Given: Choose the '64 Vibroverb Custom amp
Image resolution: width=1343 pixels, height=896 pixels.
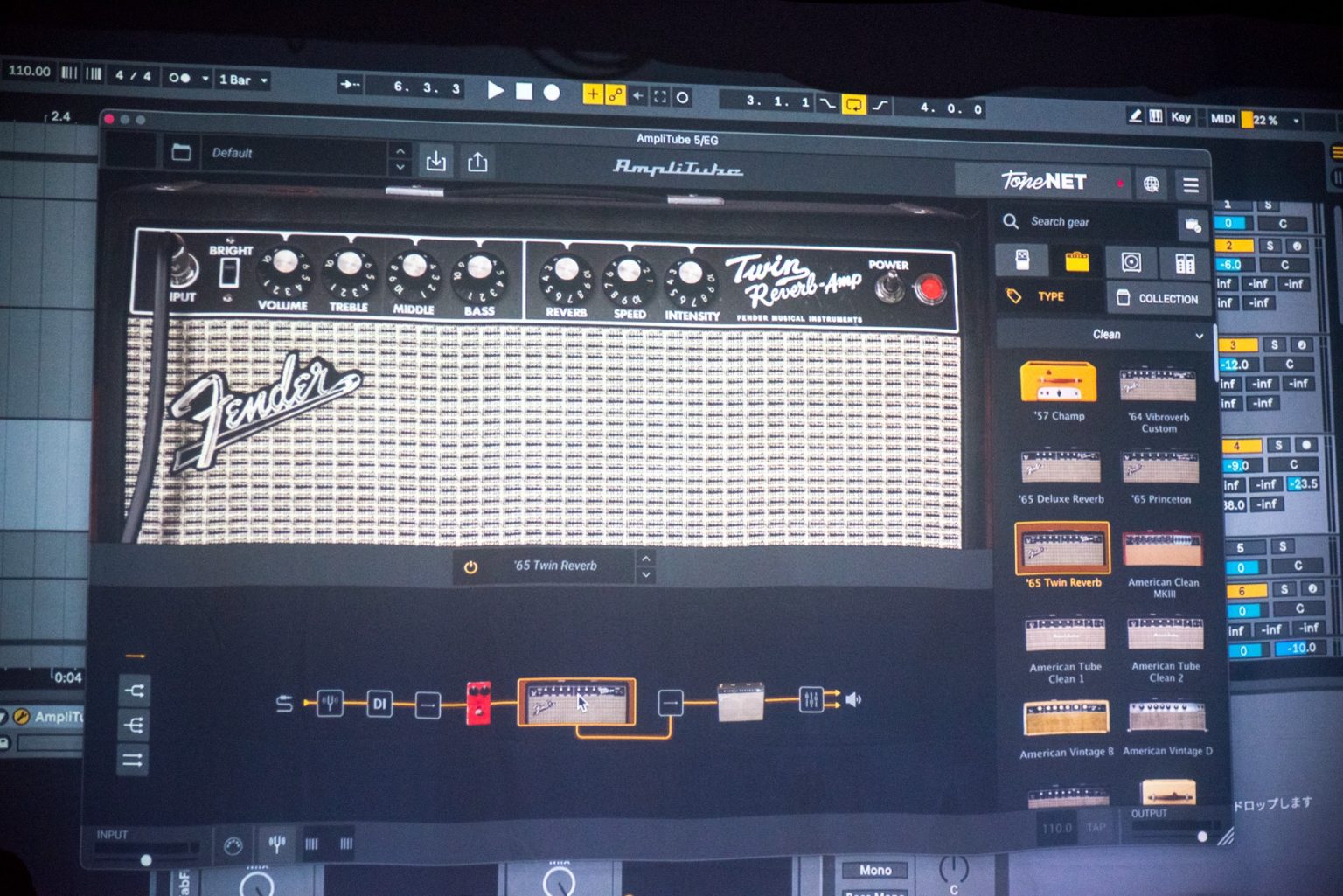Looking at the screenshot, I should click(1159, 400).
